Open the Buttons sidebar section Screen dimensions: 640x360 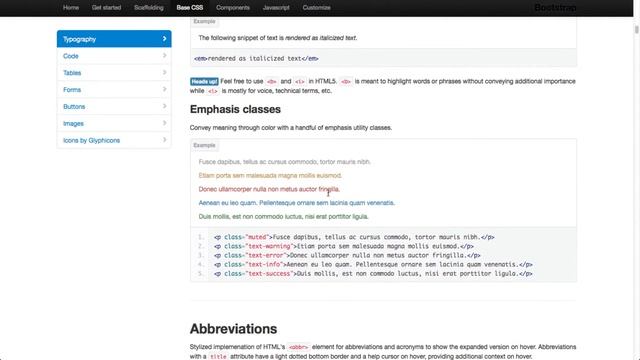(x=114, y=107)
